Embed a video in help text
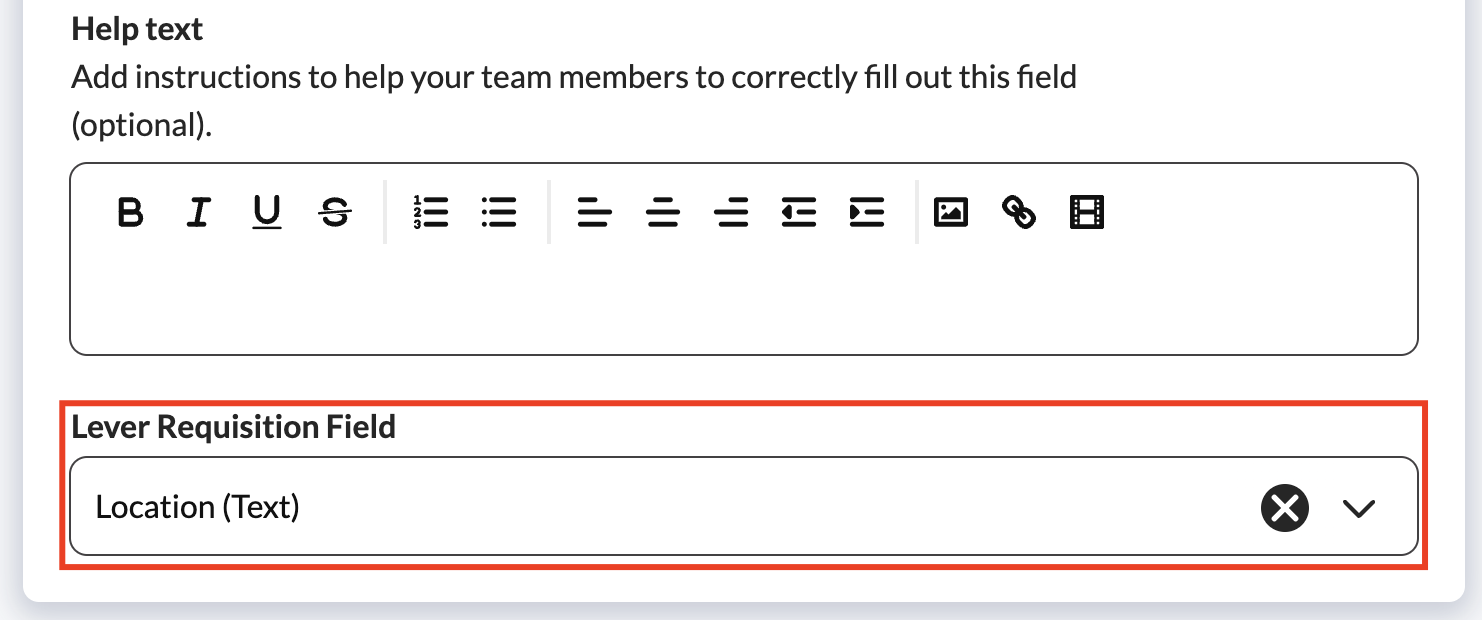Image resolution: width=1482 pixels, height=620 pixels. click(1086, 212)
